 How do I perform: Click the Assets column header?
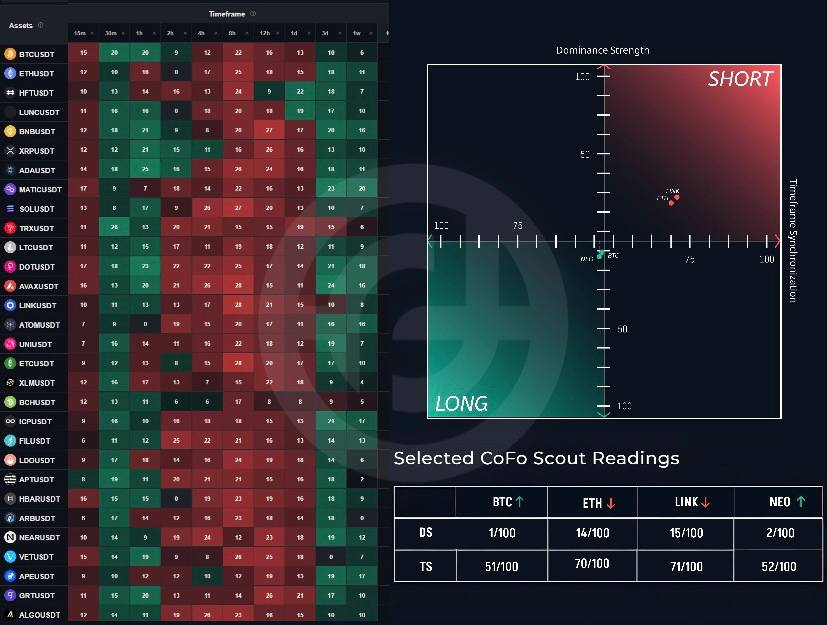tap(21, 25)
